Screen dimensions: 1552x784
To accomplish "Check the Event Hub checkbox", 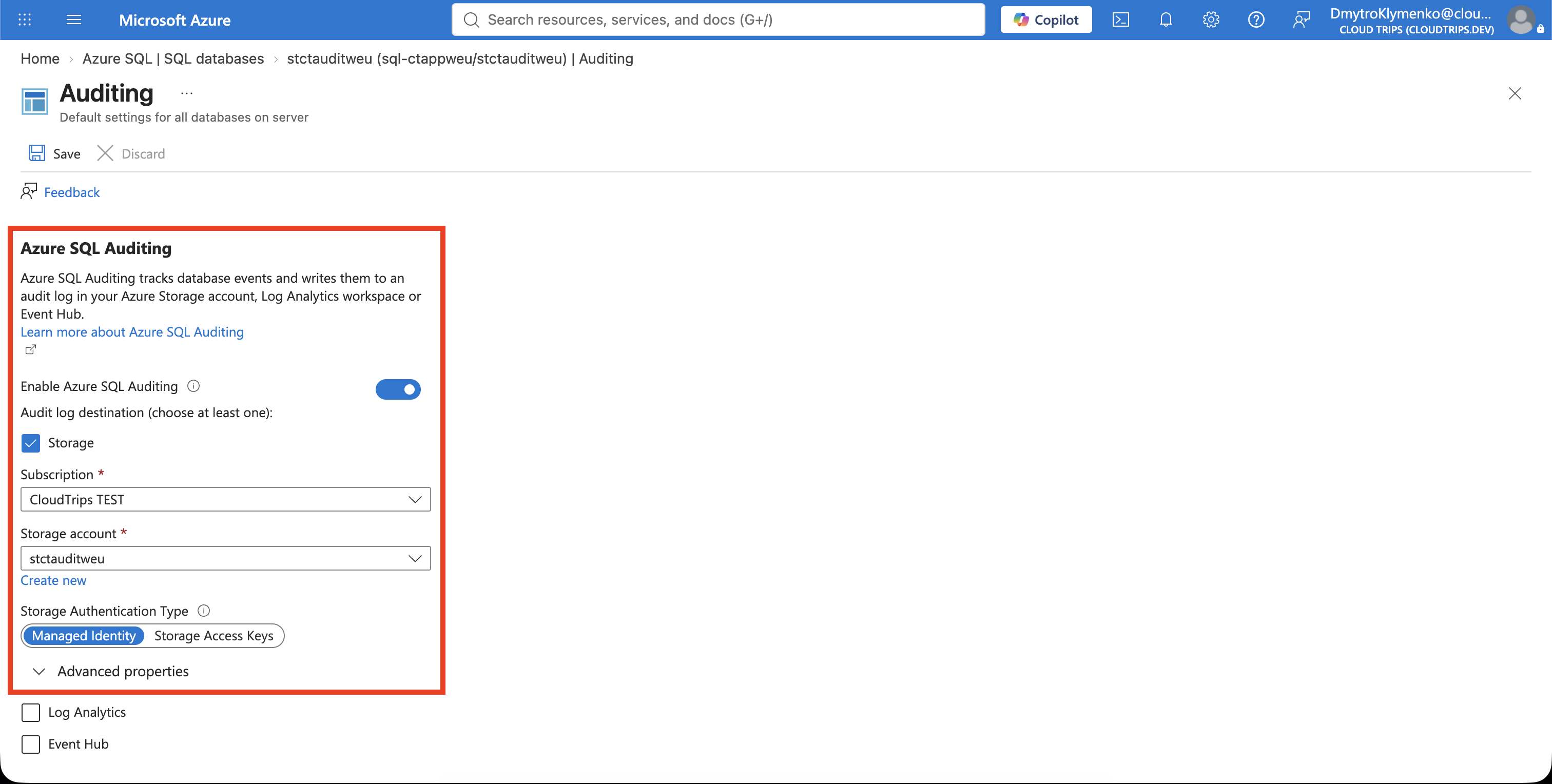I will (31, 744).
